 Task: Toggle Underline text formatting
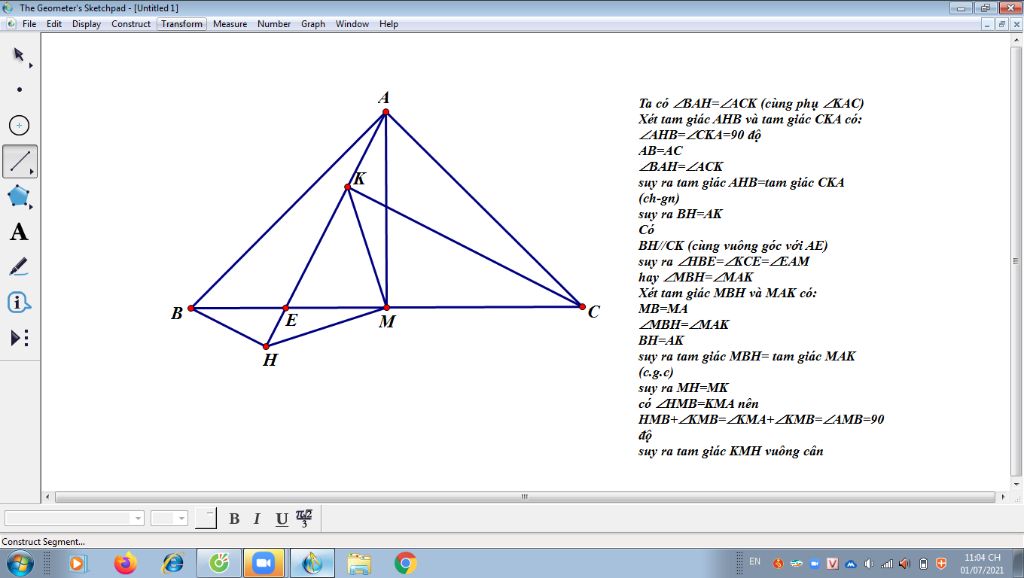pyautogui.click(x=281, y=519)
